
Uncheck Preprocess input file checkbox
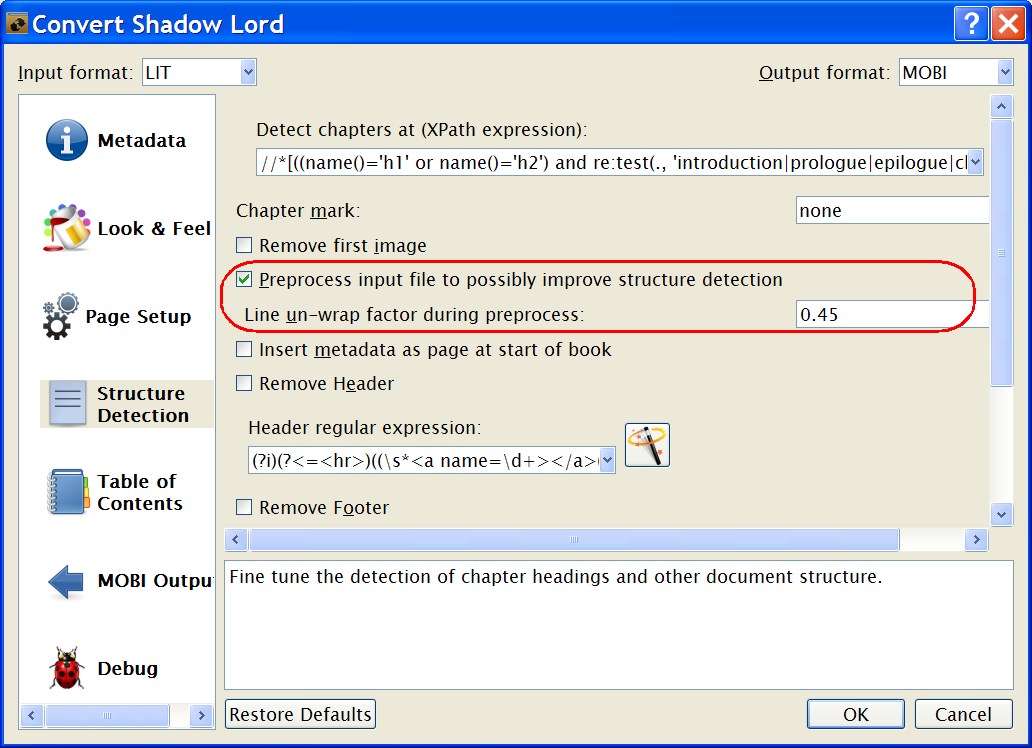244,280
